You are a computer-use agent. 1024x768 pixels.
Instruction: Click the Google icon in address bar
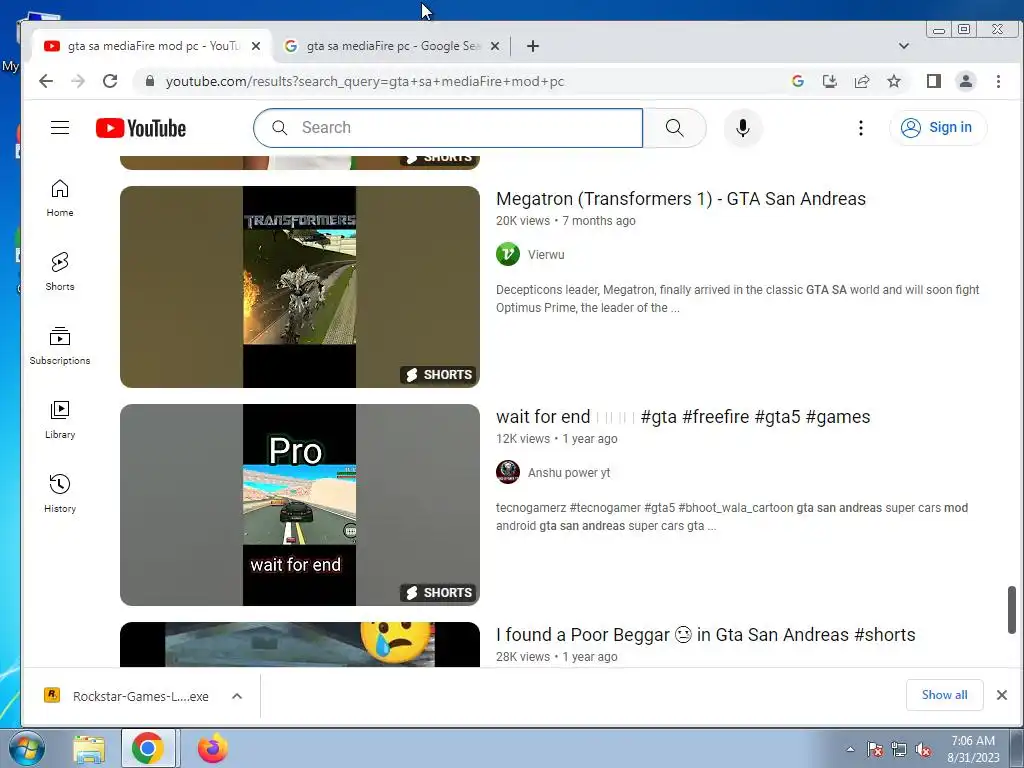pos(797,81)
